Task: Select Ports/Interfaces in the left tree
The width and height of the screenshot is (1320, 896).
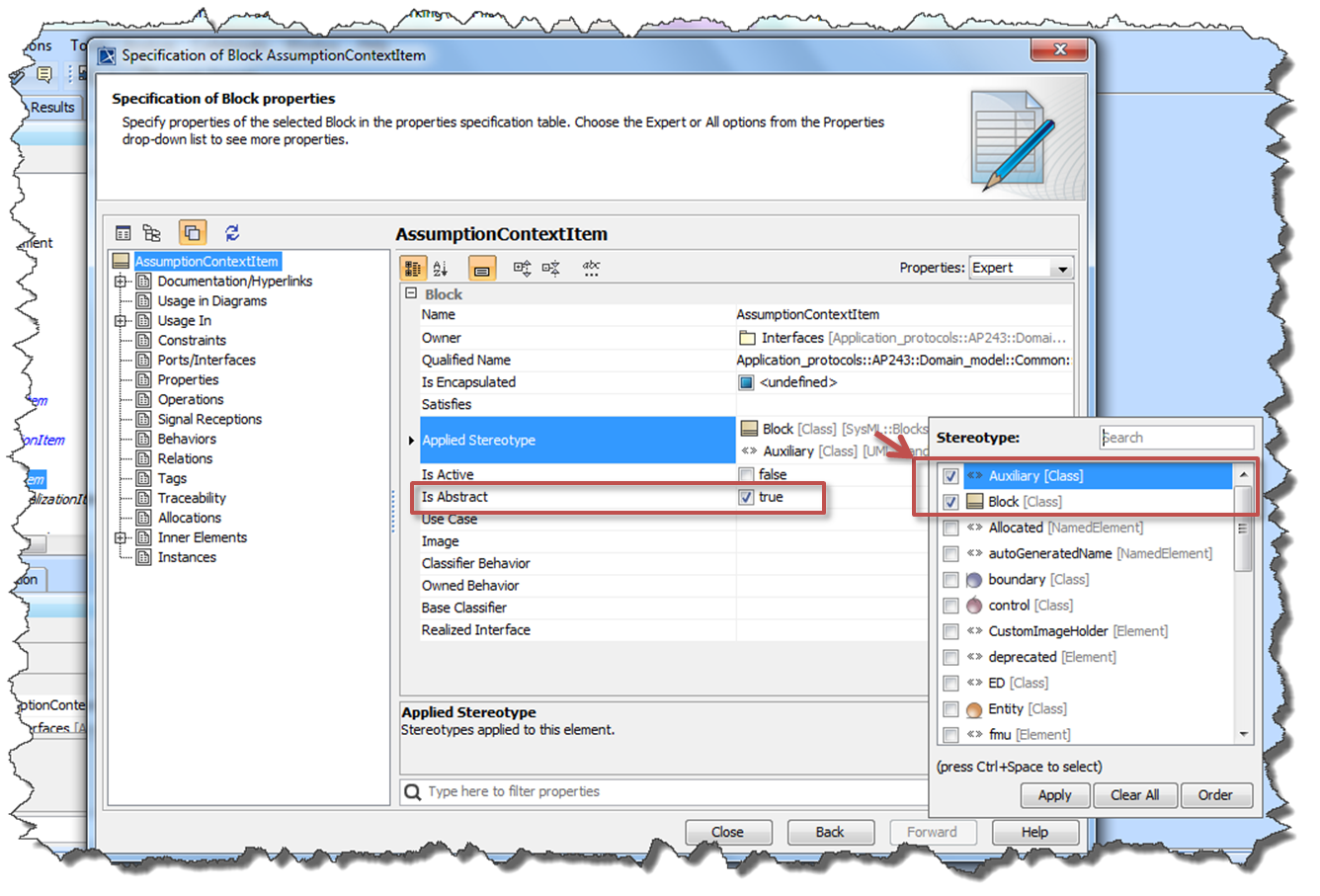Action: pos(206,361)
